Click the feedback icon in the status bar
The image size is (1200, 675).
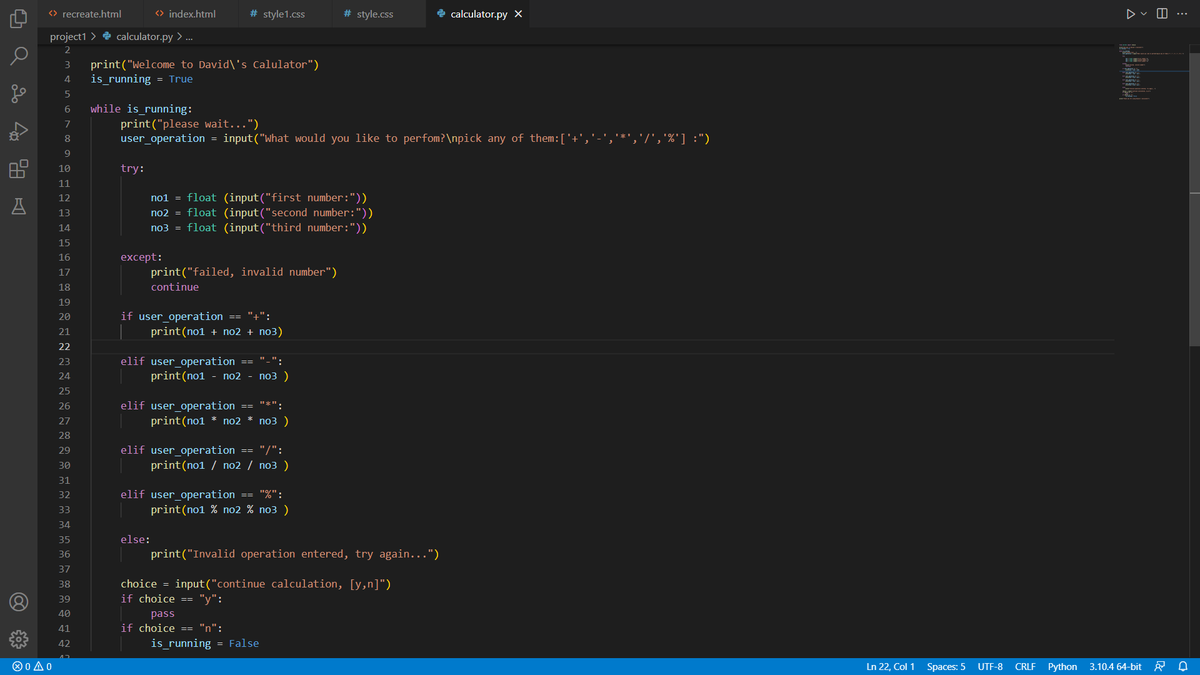1160,666
